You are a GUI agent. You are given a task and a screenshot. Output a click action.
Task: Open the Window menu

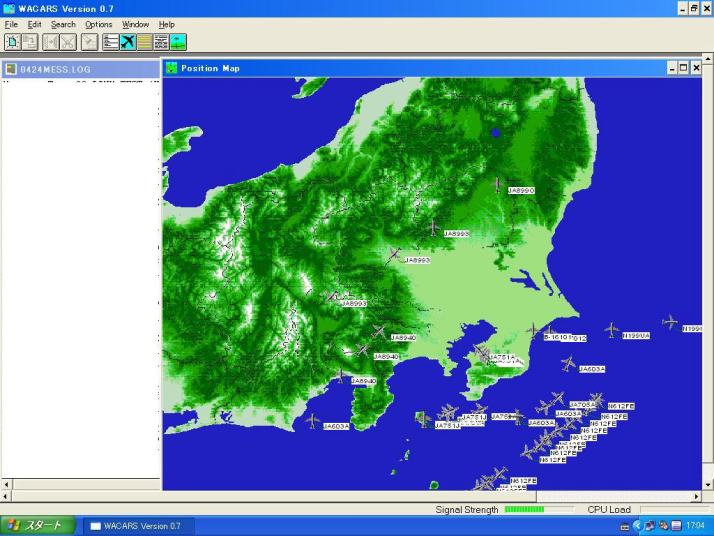point(135,24)
